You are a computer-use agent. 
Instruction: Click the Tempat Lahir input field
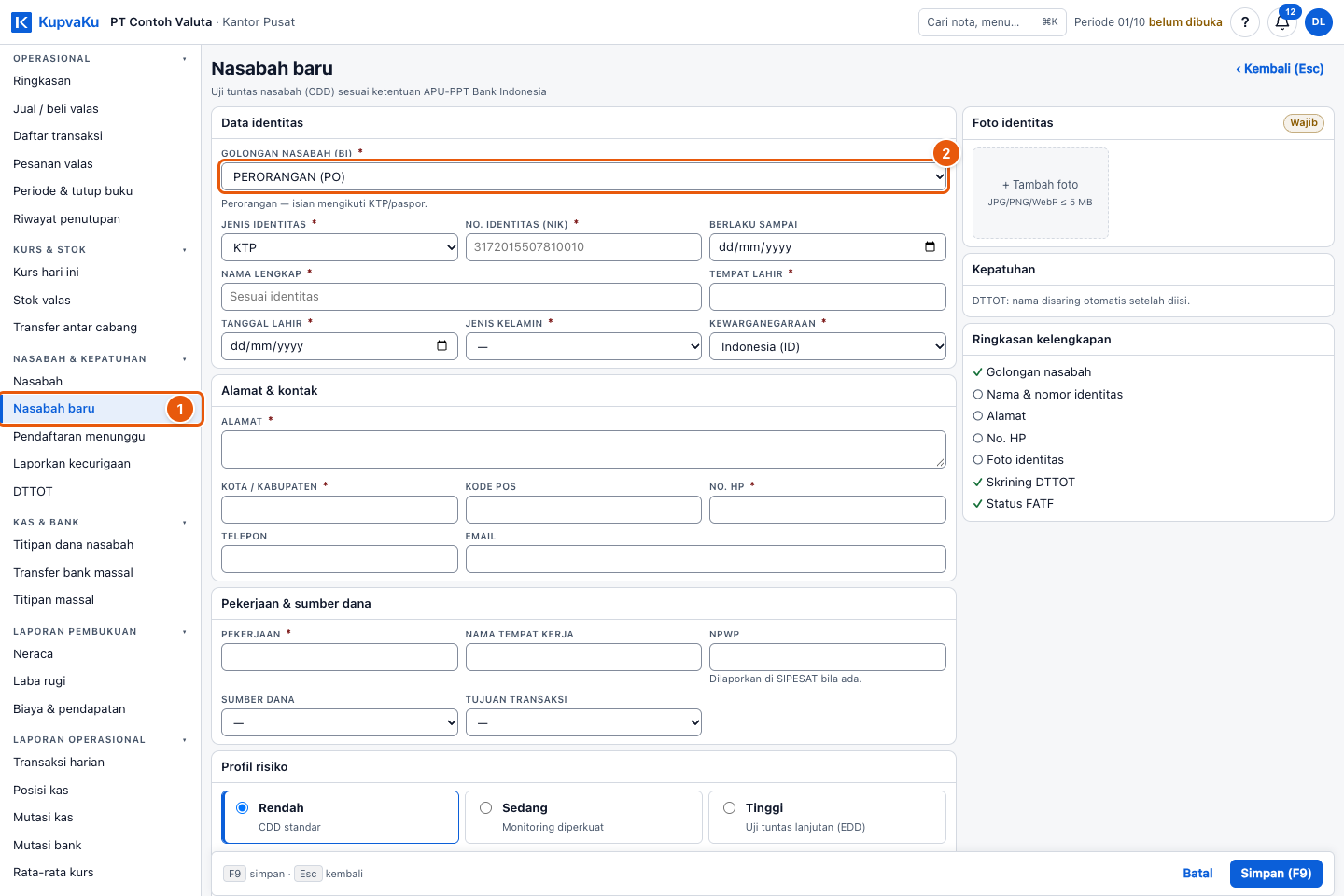click(828, 297)
